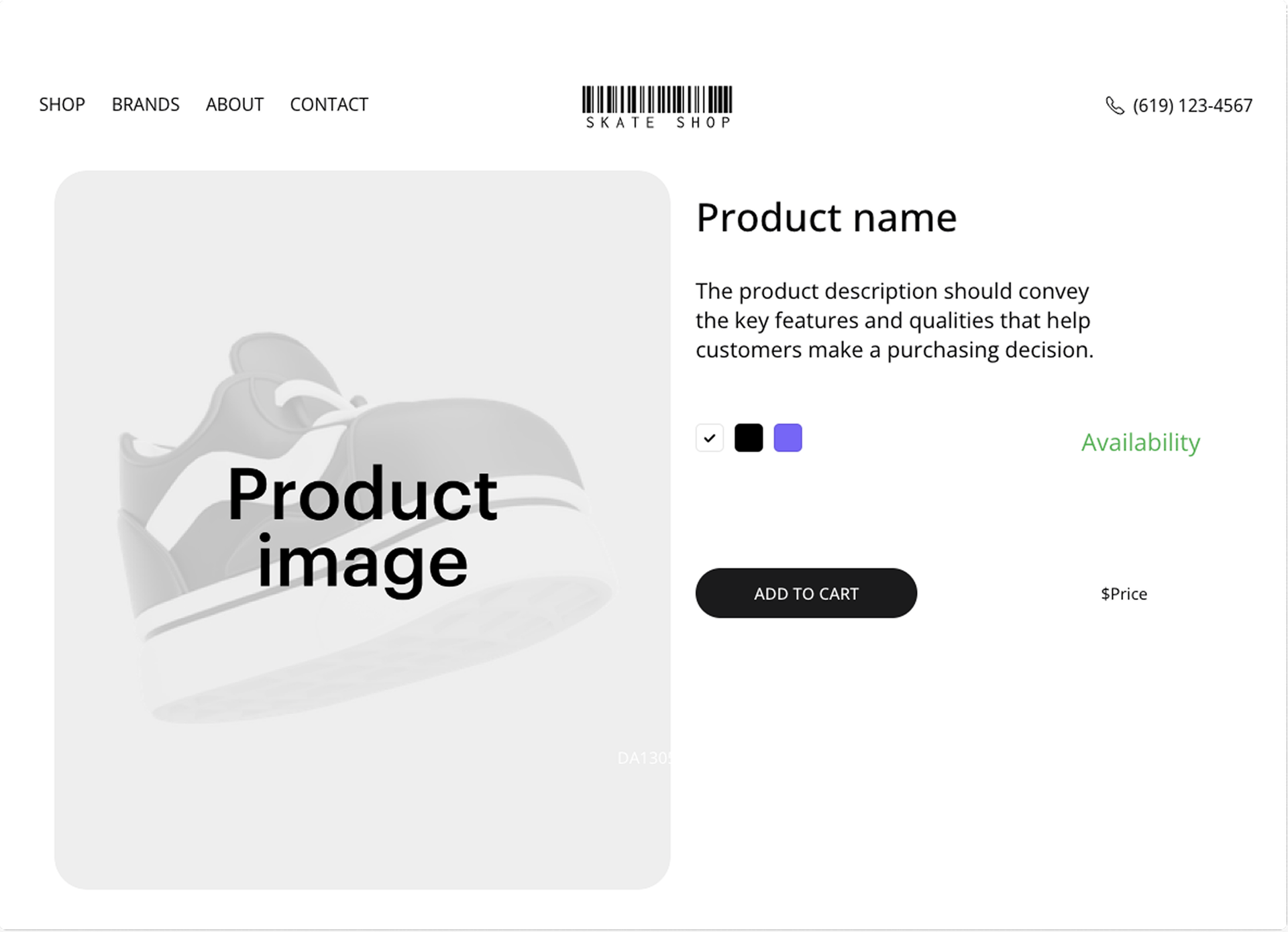Viewport: 1288px width, 932px height.
Task: Click the barcode logo graphic
Action: click(657, 99)
